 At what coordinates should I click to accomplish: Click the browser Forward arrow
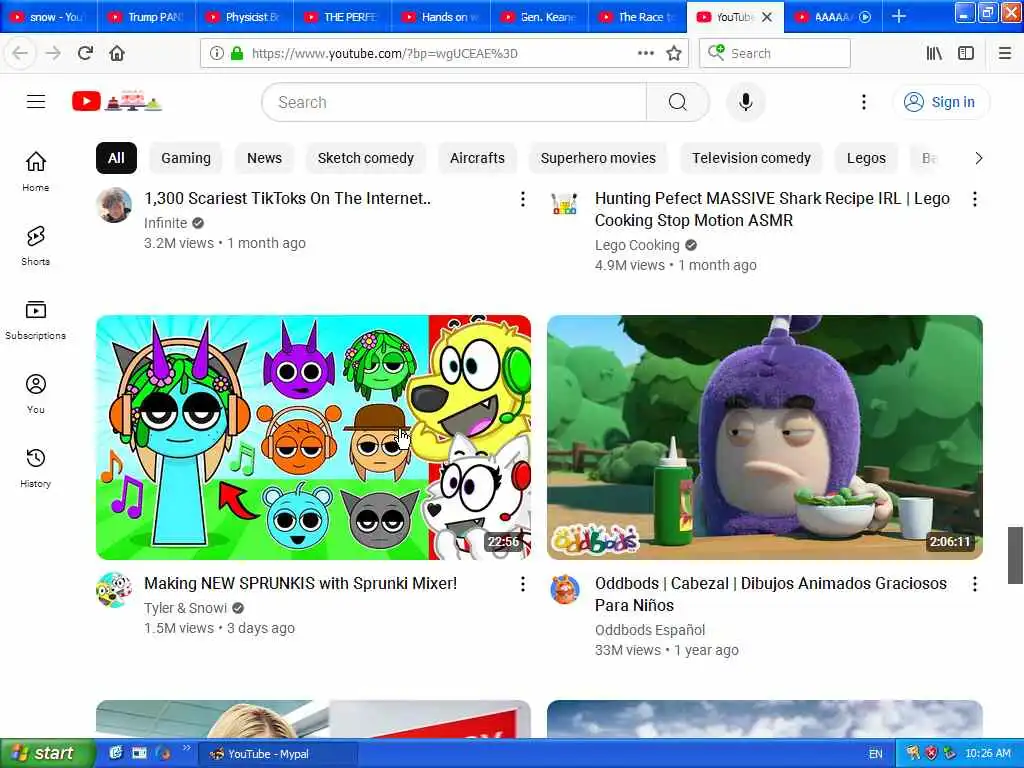point(53,53)
